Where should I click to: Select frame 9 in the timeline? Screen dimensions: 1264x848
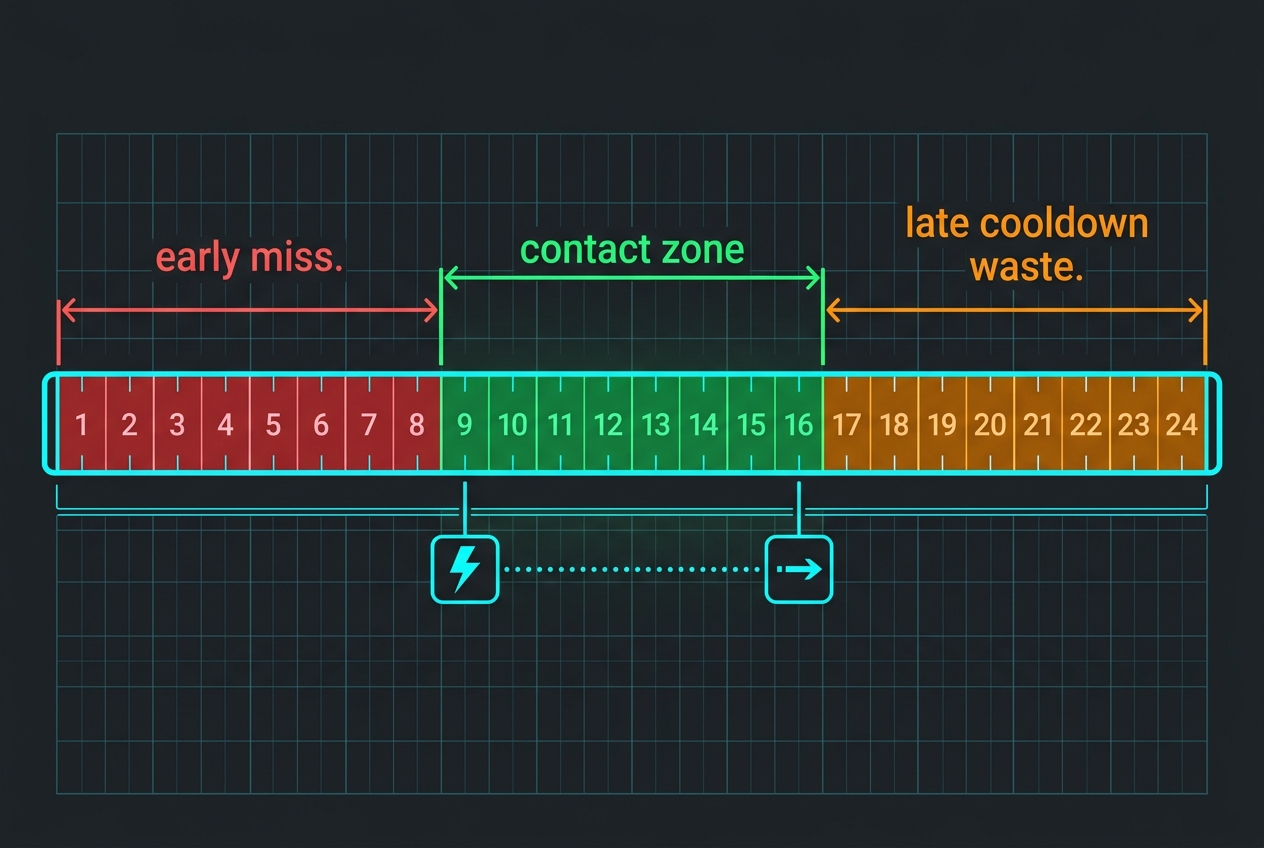pos(465,424)
